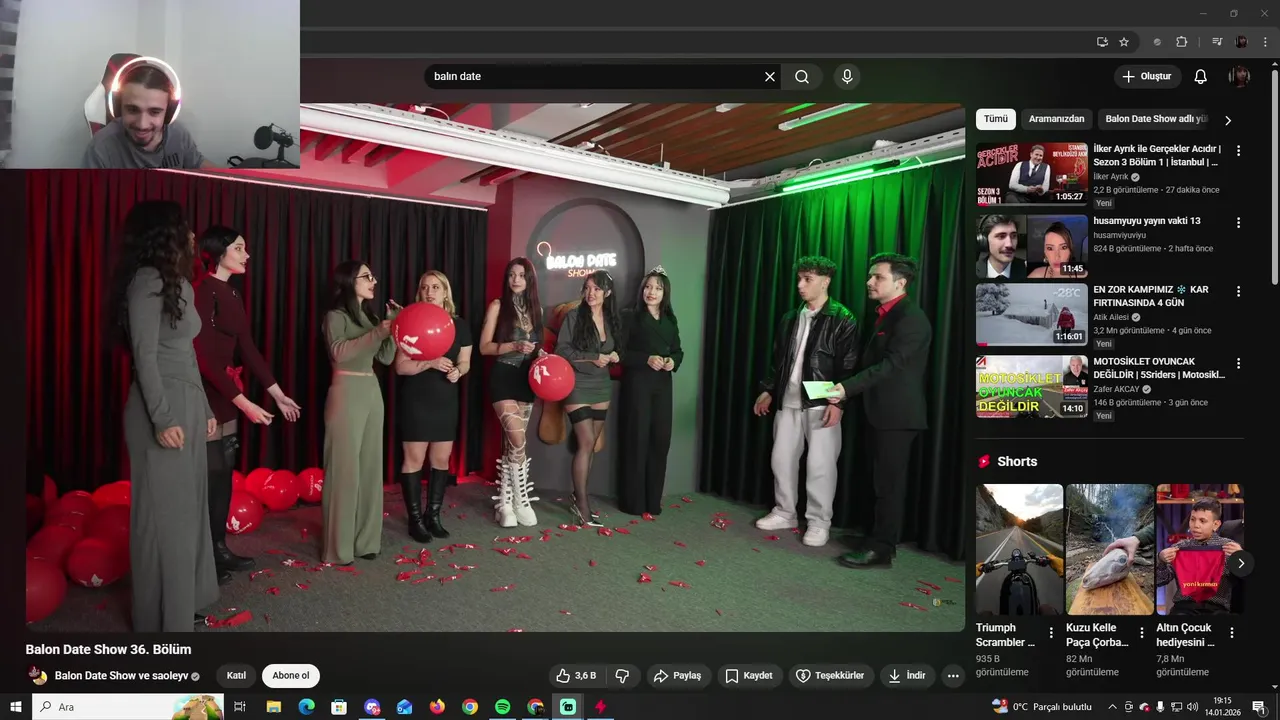Click the Oluştur create button
The image size is (1280, 720).
(1147, 77)
